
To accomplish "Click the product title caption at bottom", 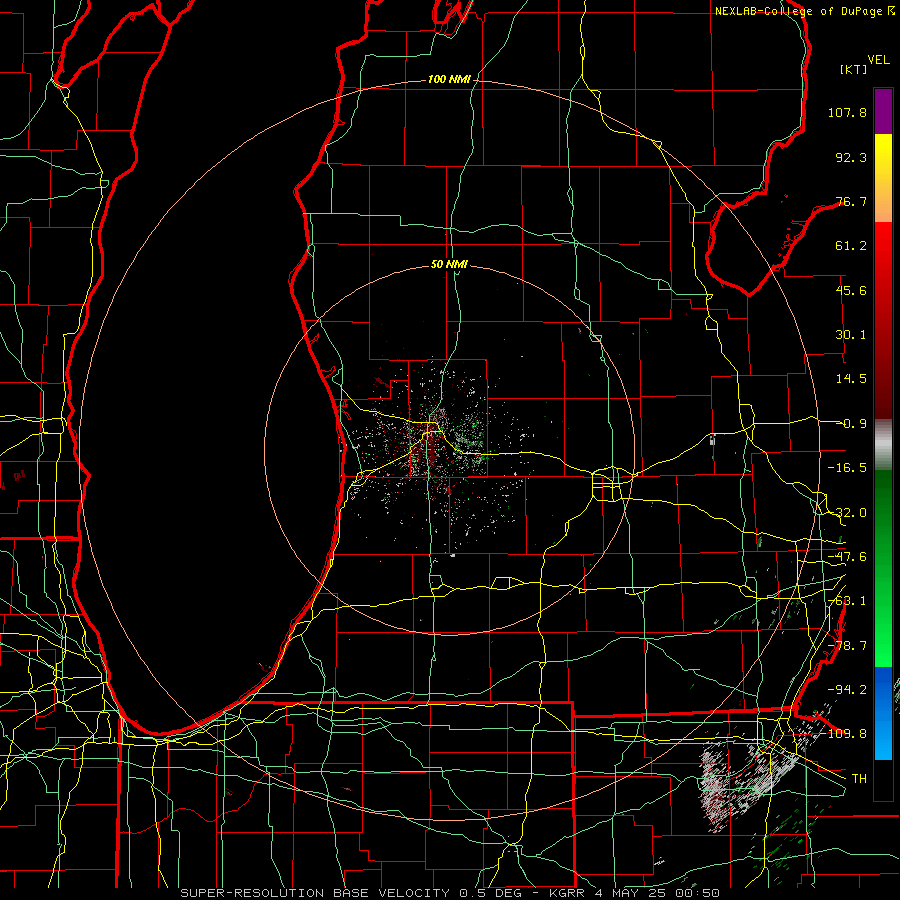I will point(450,893).
